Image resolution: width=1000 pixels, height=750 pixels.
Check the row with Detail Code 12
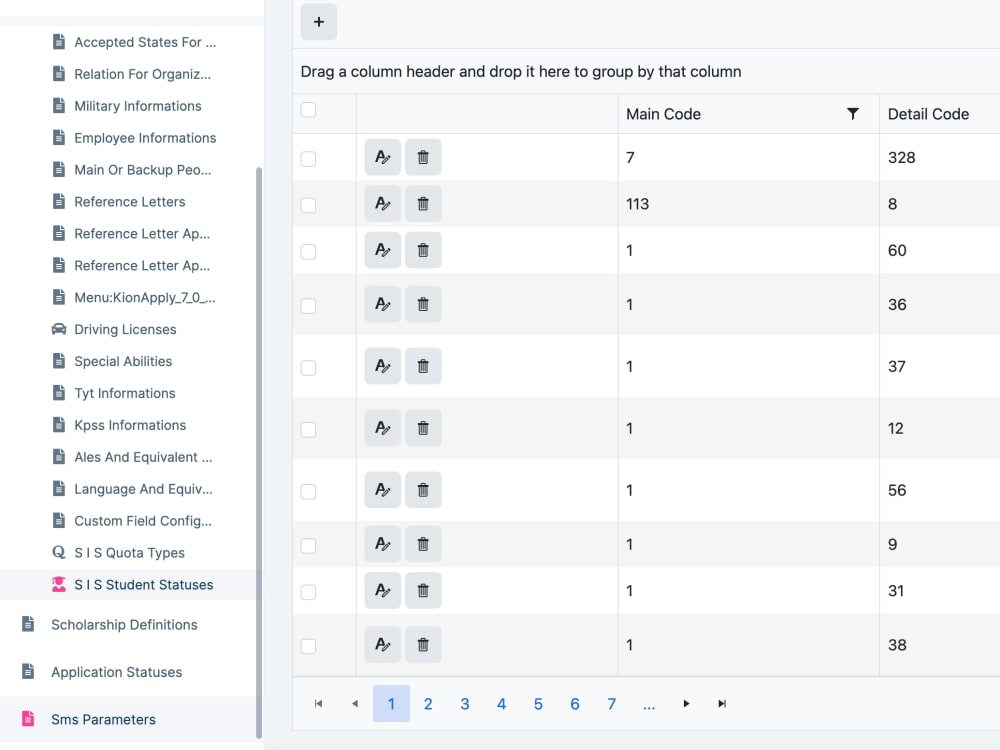[x=309, y=430]
